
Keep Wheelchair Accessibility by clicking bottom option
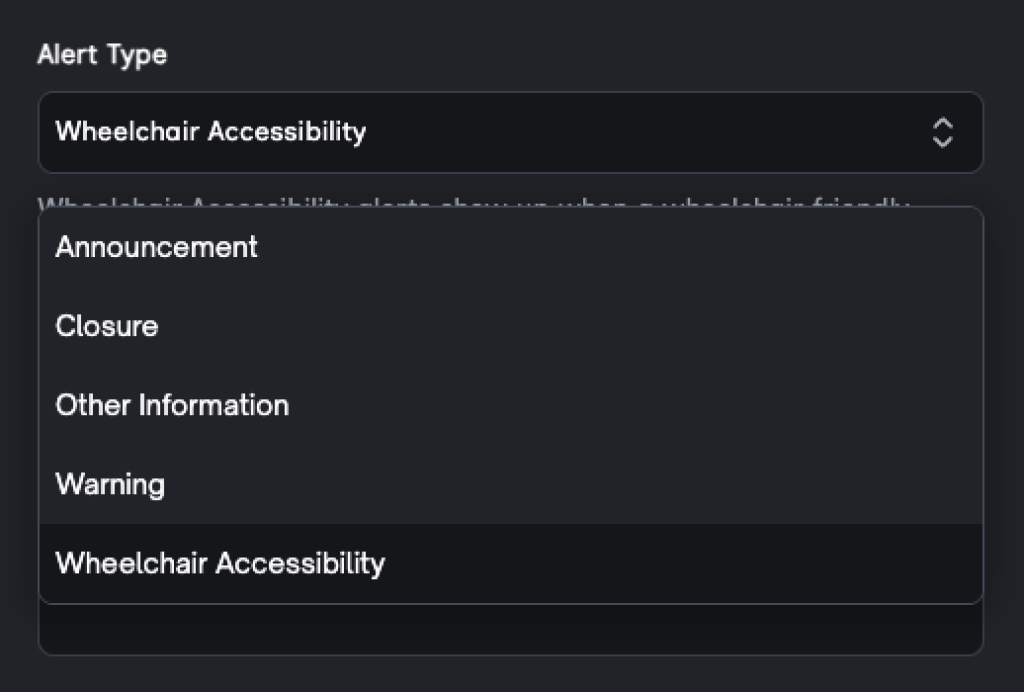pyautogui.click(x=220, y=563)
